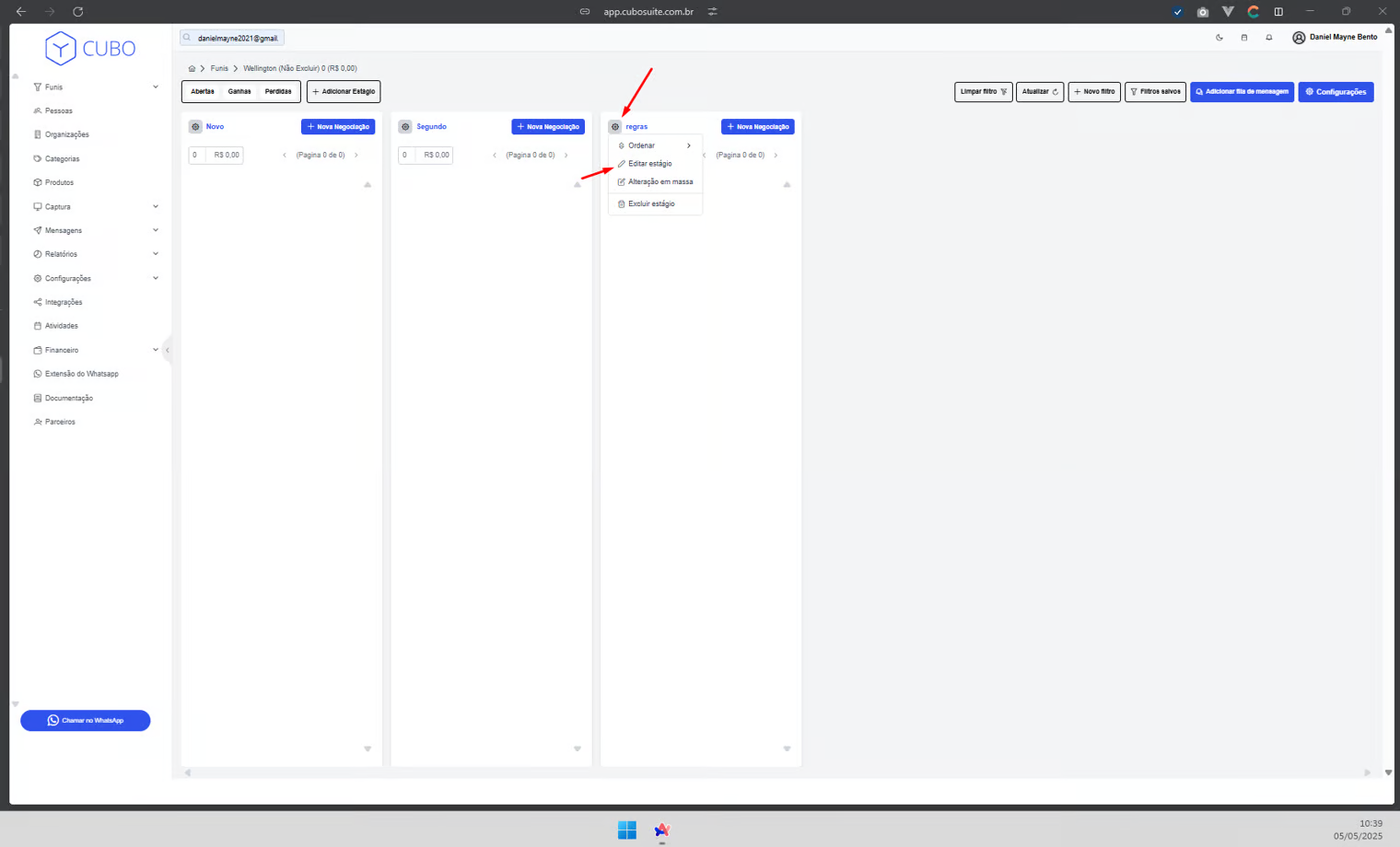
Task: Choose Excluir estágio in context menu
Action: (x=650, y=203)
